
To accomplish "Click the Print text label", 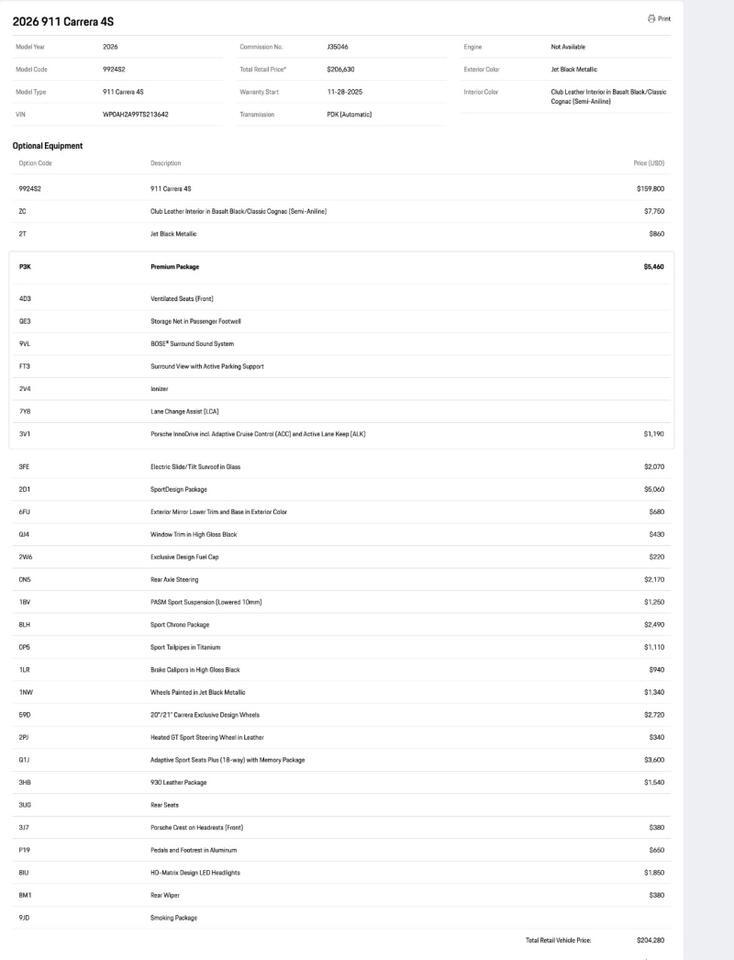I will point(664,19).
